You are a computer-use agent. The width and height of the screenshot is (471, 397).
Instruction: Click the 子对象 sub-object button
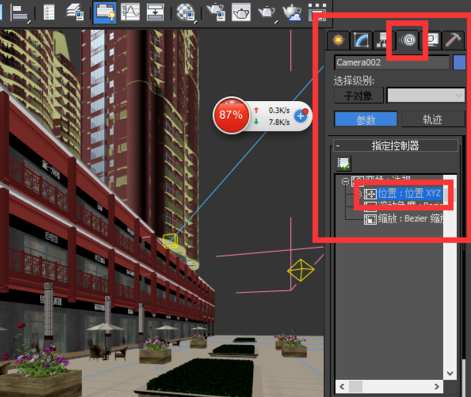359,96
